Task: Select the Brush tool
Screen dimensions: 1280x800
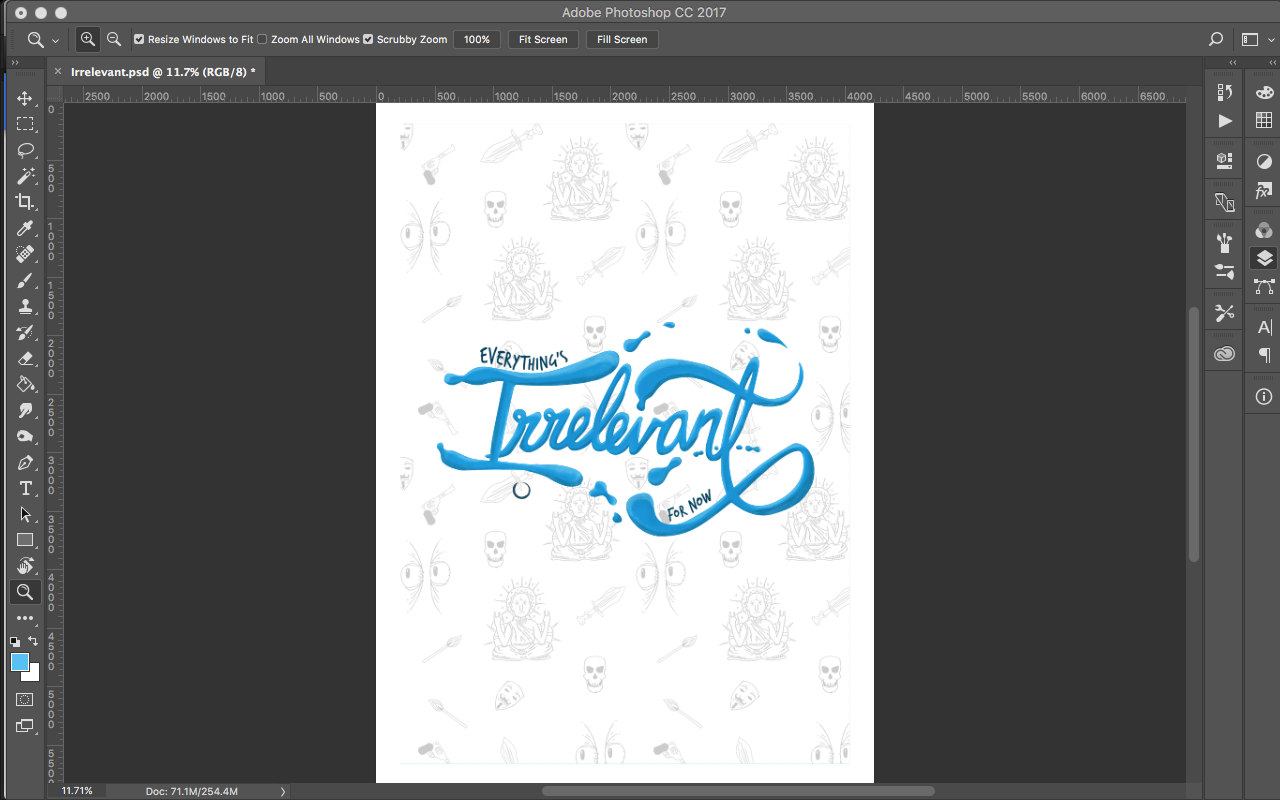Action: pos(25,280)
